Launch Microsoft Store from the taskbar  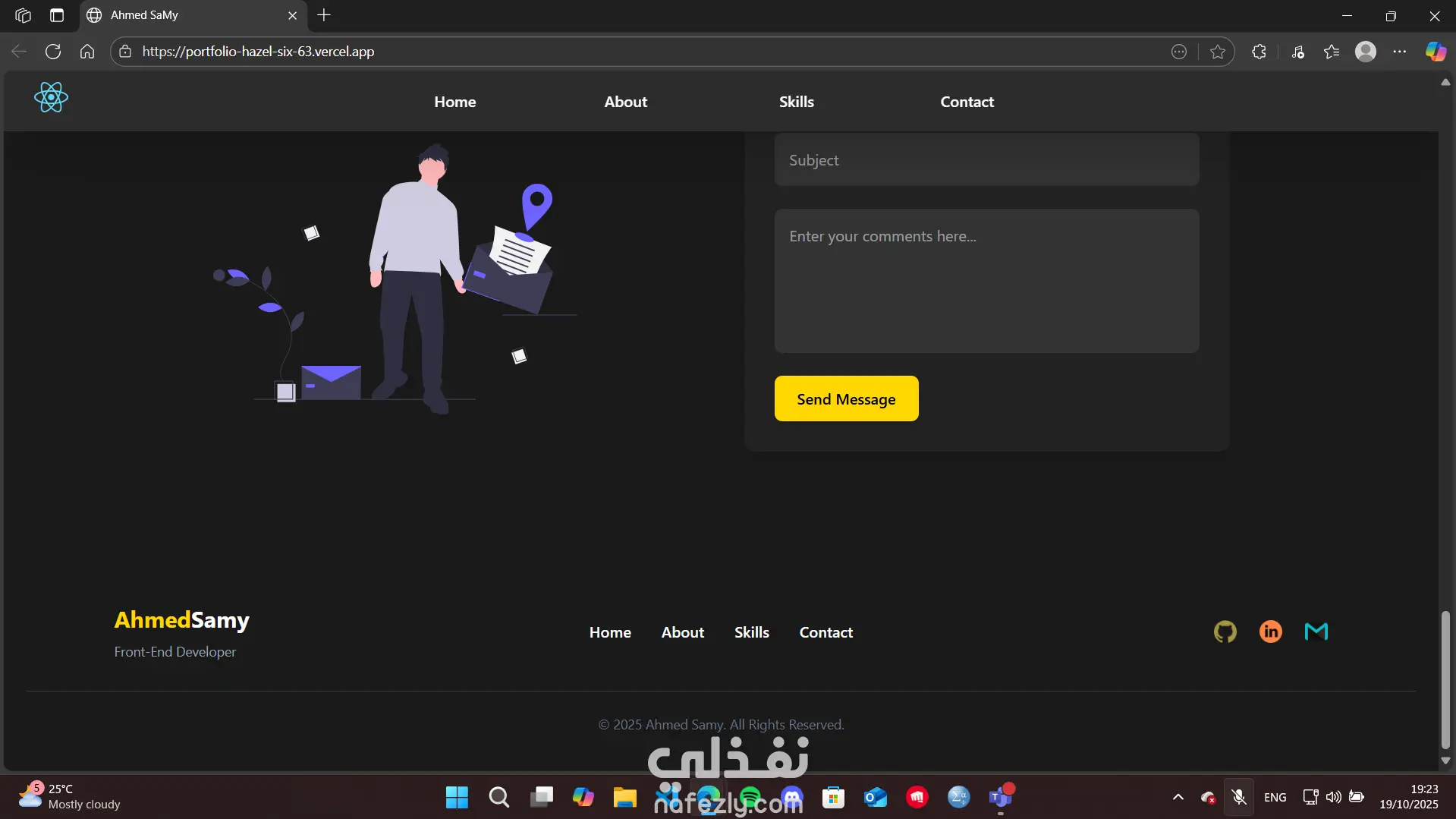pos(833,797)
